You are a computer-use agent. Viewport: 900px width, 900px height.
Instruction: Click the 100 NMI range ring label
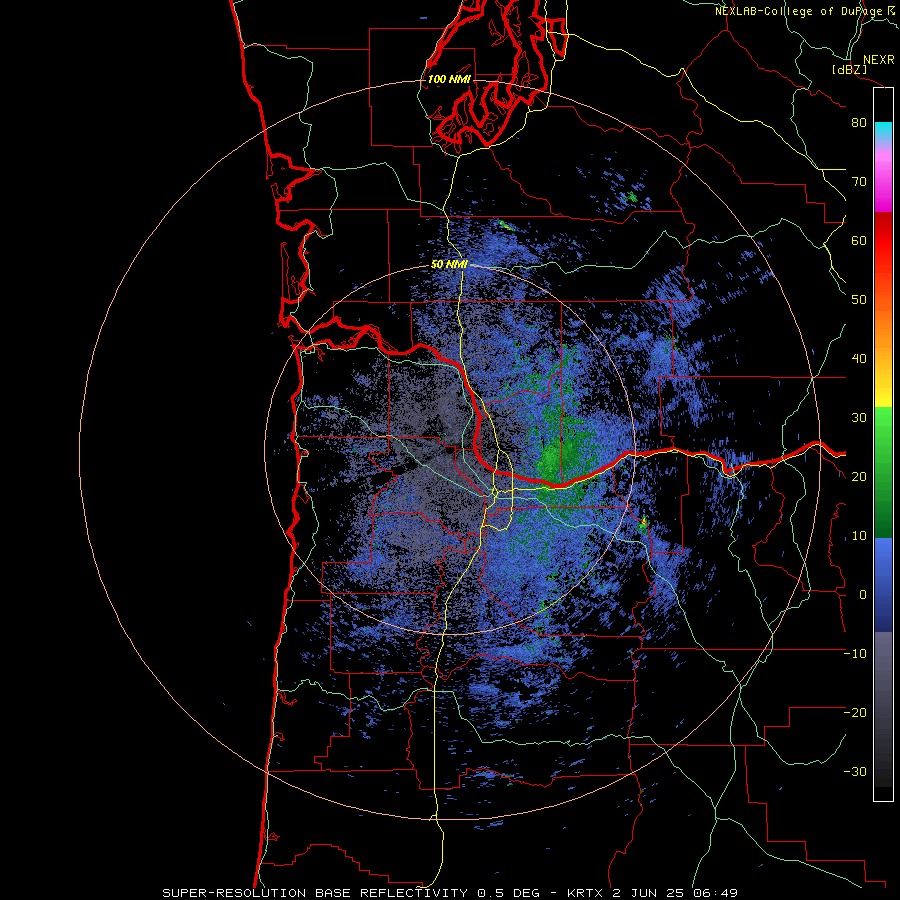pos(449,79)
